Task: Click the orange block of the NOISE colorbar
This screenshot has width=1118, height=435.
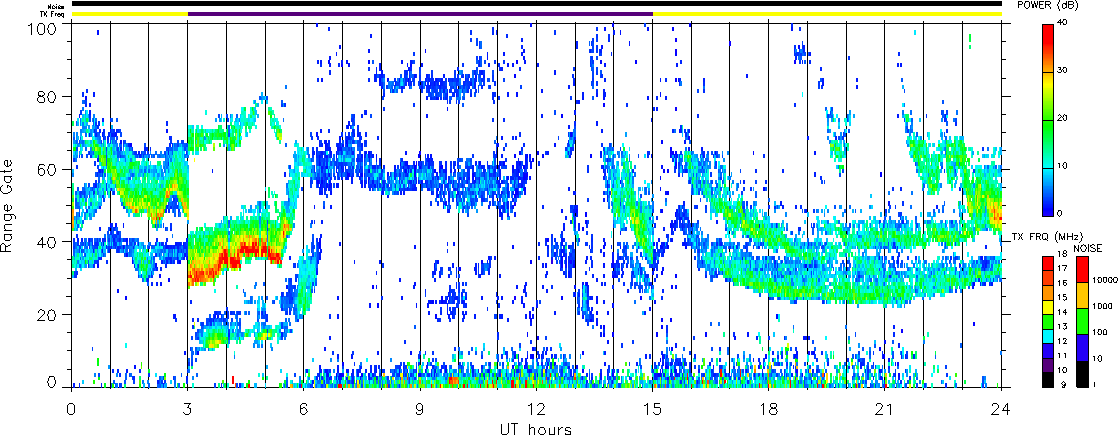Action: pos(1083,295)
